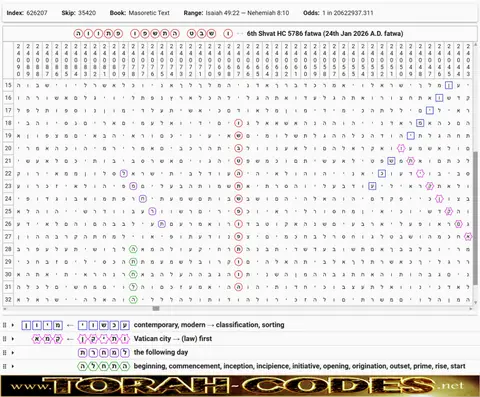Expand the 'beginning, commencement' term row
This screenshot has height=397, width=480.
pos(13,366)
